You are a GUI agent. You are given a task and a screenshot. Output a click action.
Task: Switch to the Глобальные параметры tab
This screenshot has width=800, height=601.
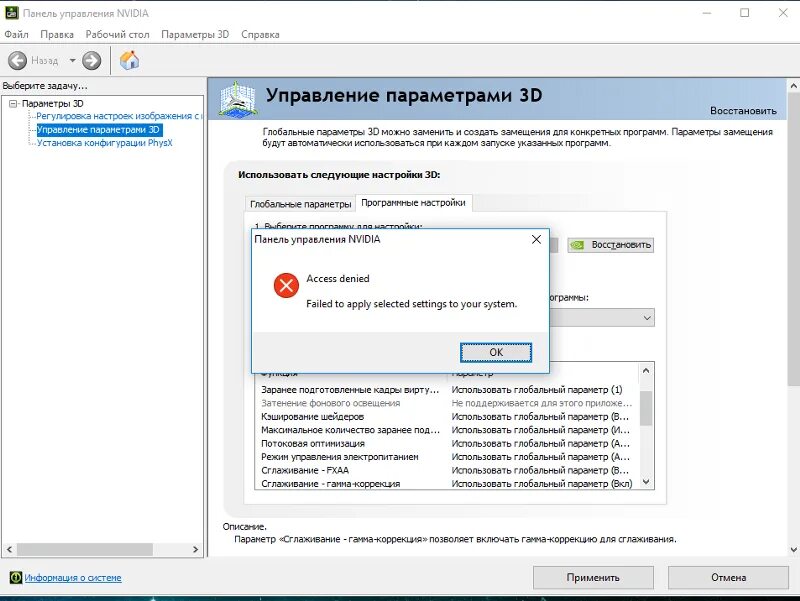301,204
